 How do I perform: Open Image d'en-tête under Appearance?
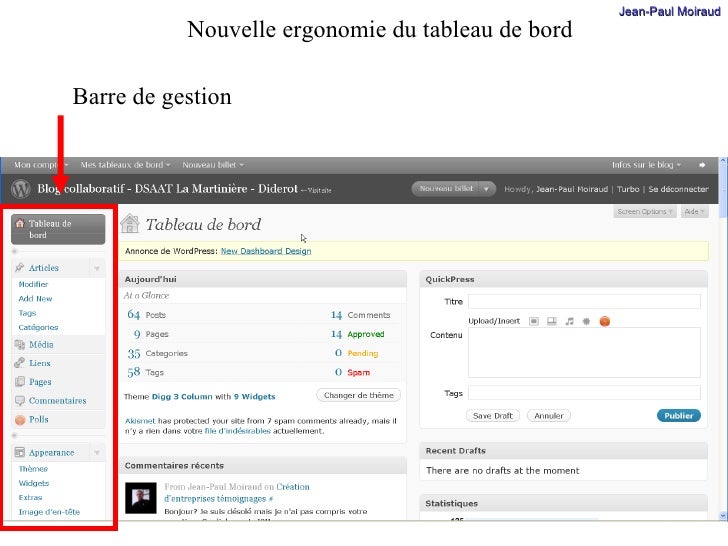pos(49,512)
